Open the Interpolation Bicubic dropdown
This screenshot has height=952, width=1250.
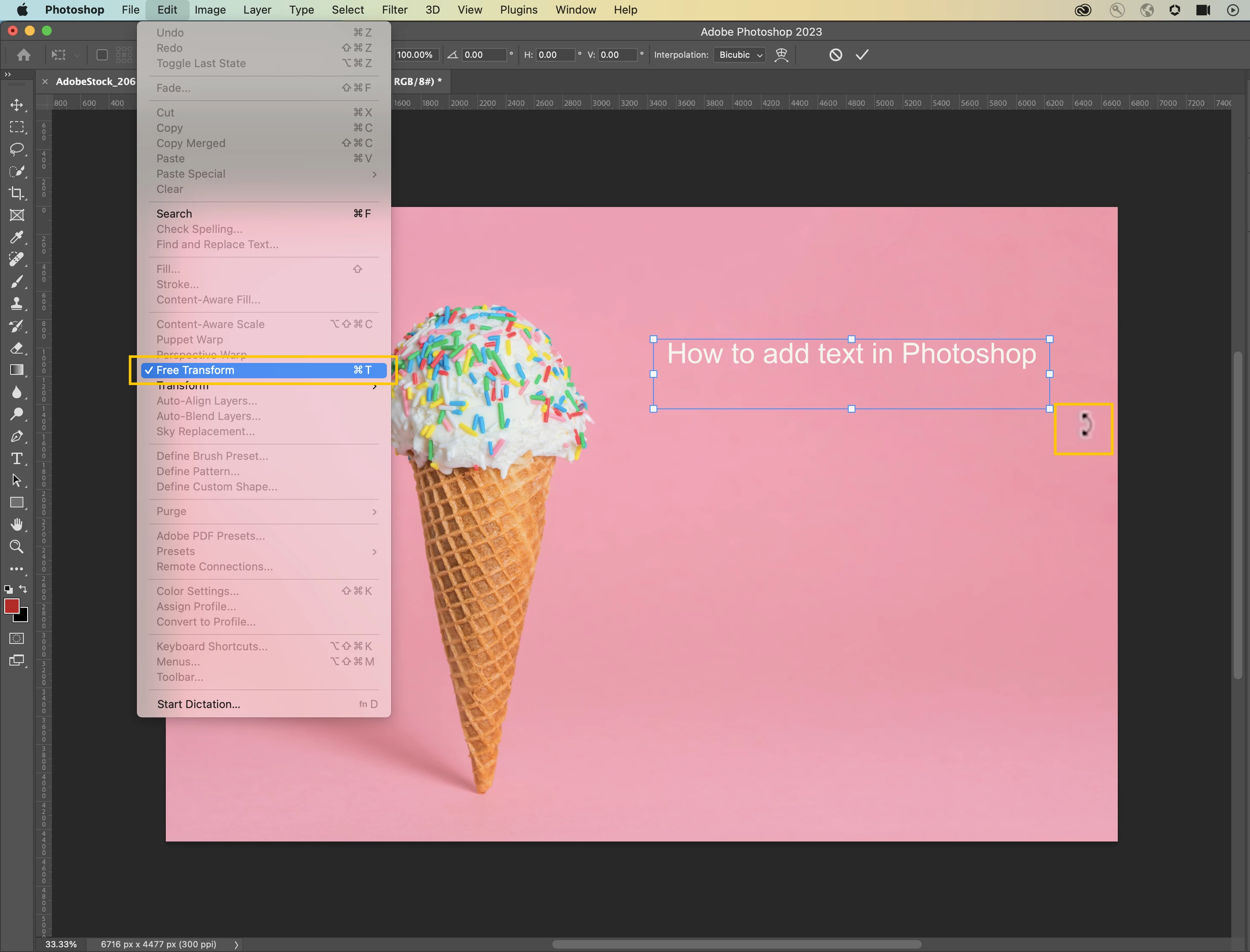[x=740, y=55]
